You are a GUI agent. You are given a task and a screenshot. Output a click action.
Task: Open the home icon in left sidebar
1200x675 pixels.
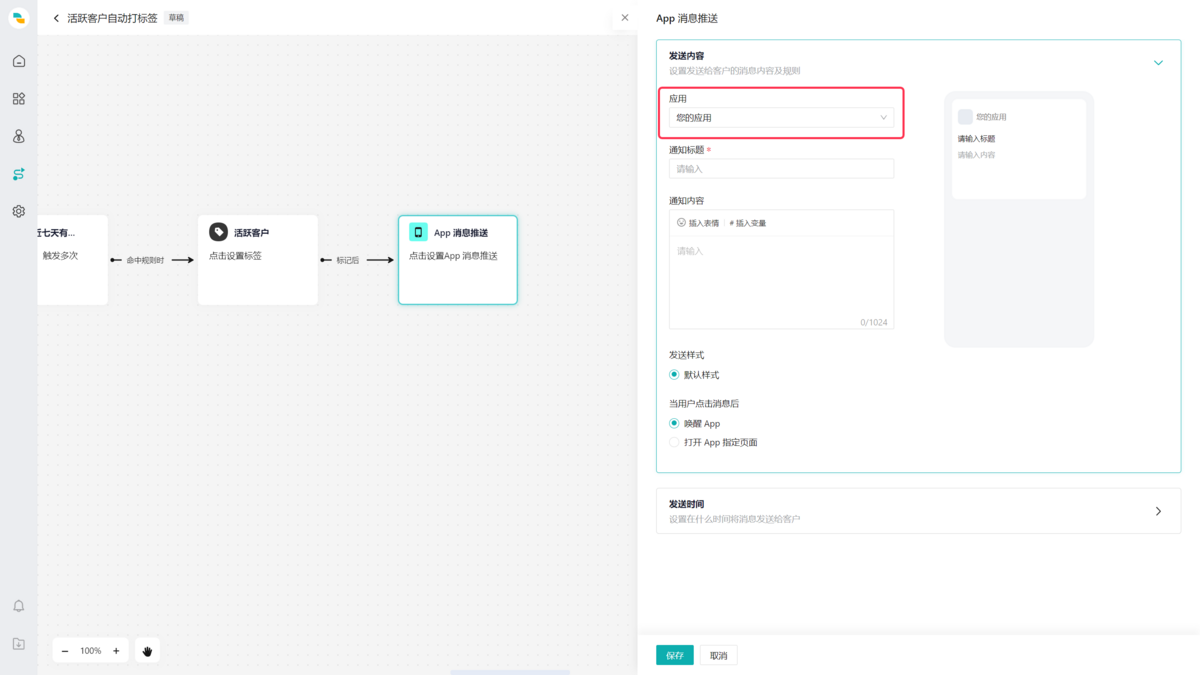coord(18,61)
